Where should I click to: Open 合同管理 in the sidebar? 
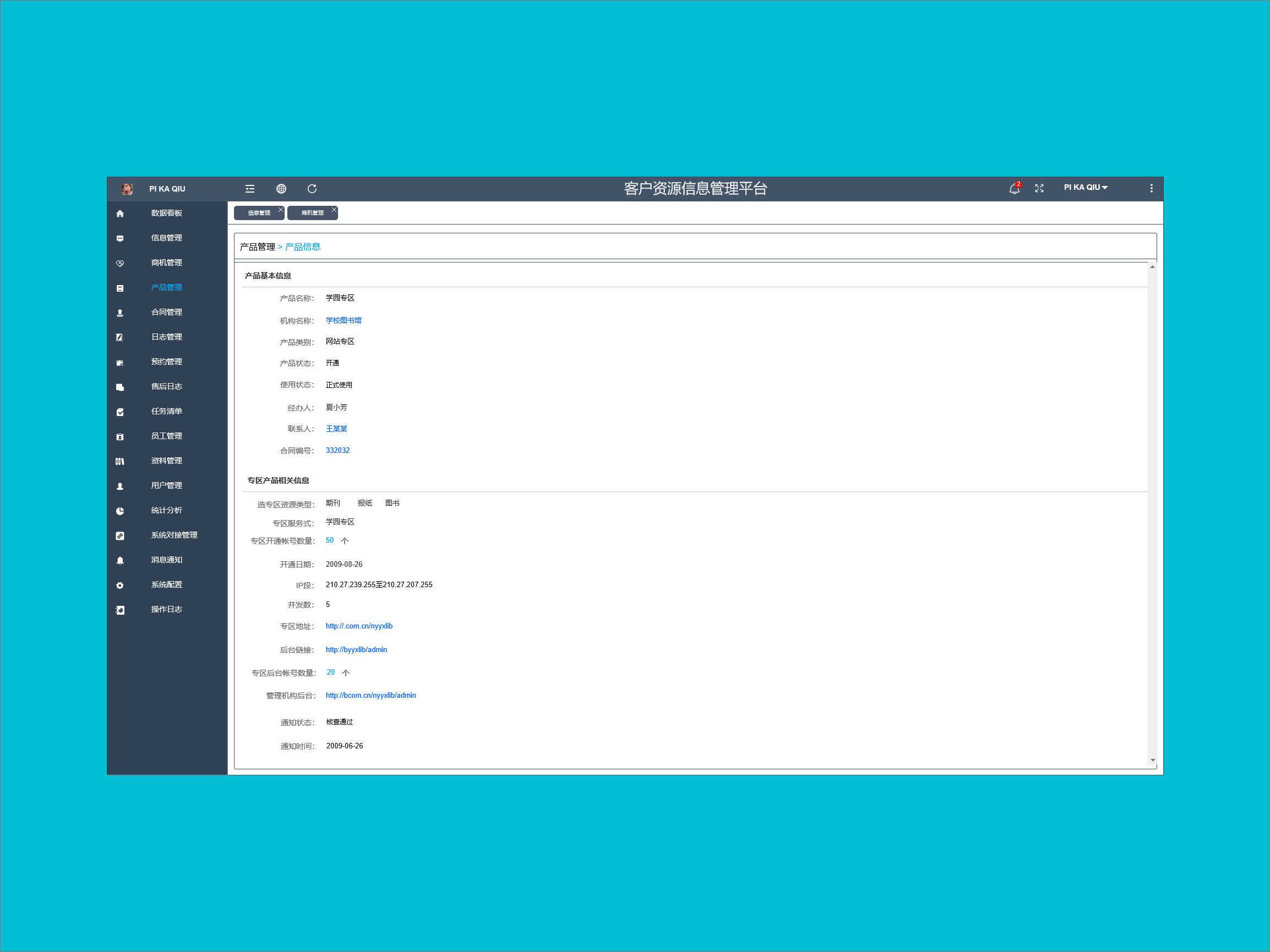pyautogui.click(x=166, y=312)
